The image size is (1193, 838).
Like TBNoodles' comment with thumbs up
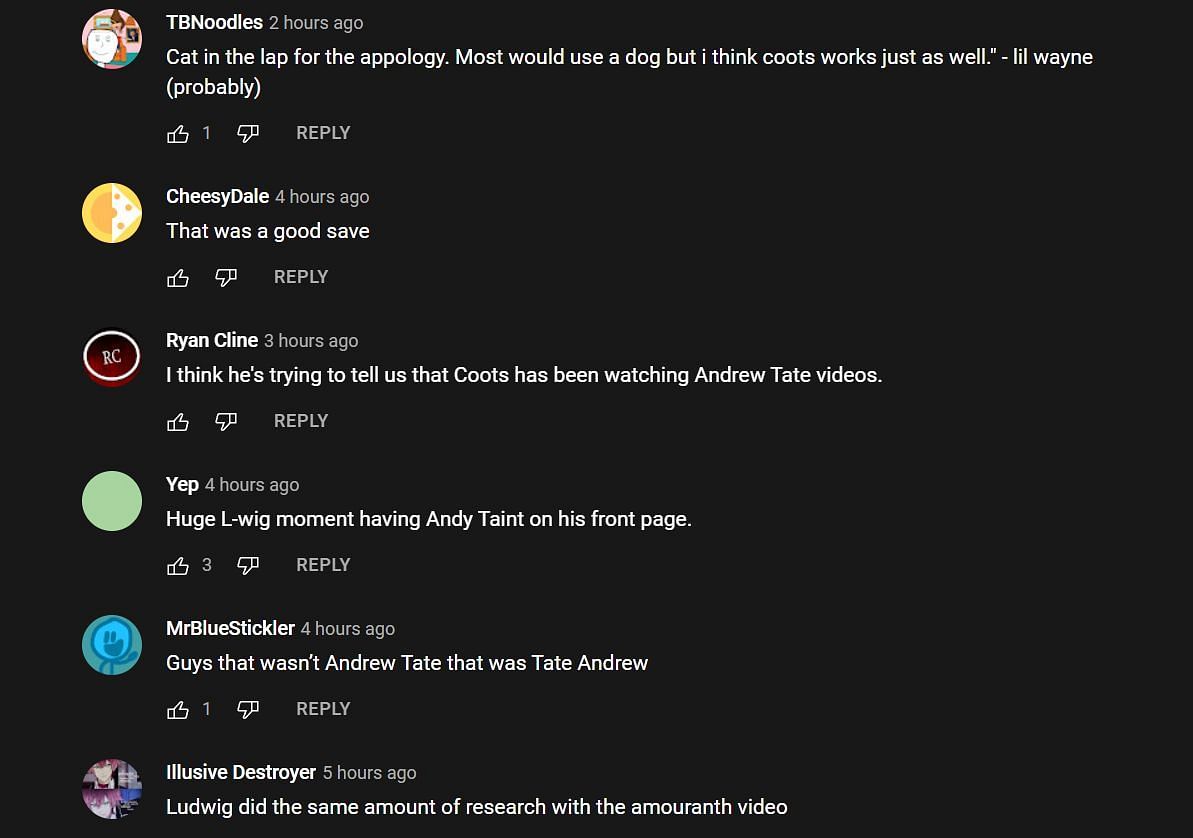[178, 133]
